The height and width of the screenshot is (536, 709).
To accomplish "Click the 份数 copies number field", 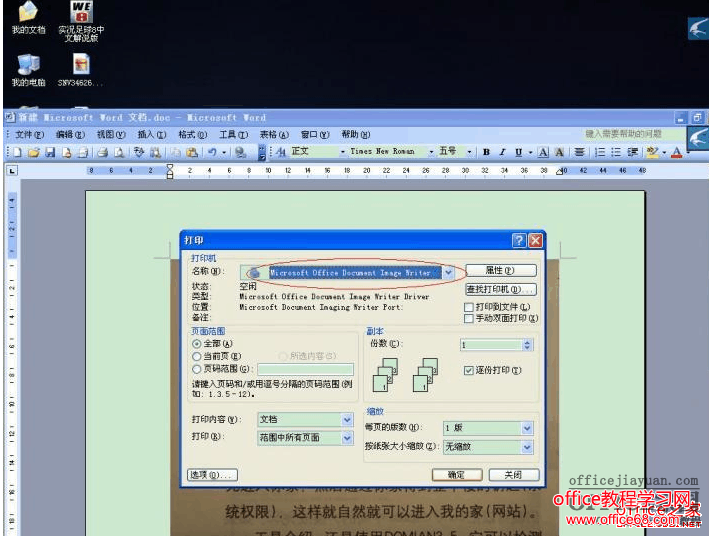I will coord(492,345).
